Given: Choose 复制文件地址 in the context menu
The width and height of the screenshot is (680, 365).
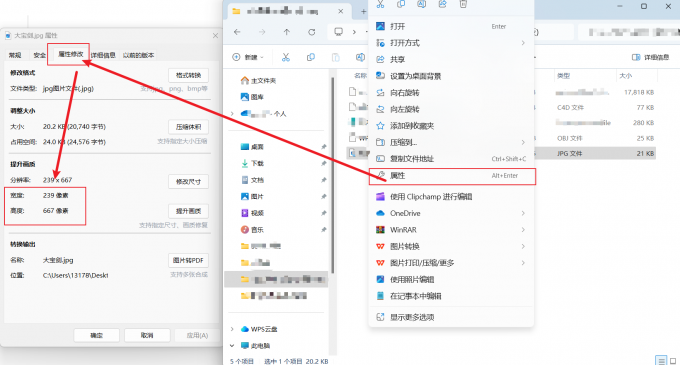Looking at the screenshot, I should point(451,159).
